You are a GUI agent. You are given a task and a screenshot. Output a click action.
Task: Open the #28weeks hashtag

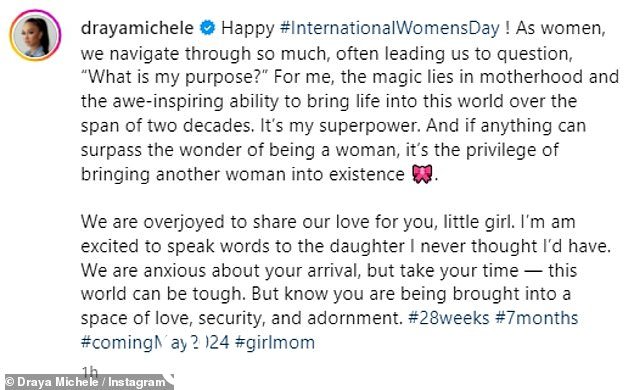[x=448, y=318]
